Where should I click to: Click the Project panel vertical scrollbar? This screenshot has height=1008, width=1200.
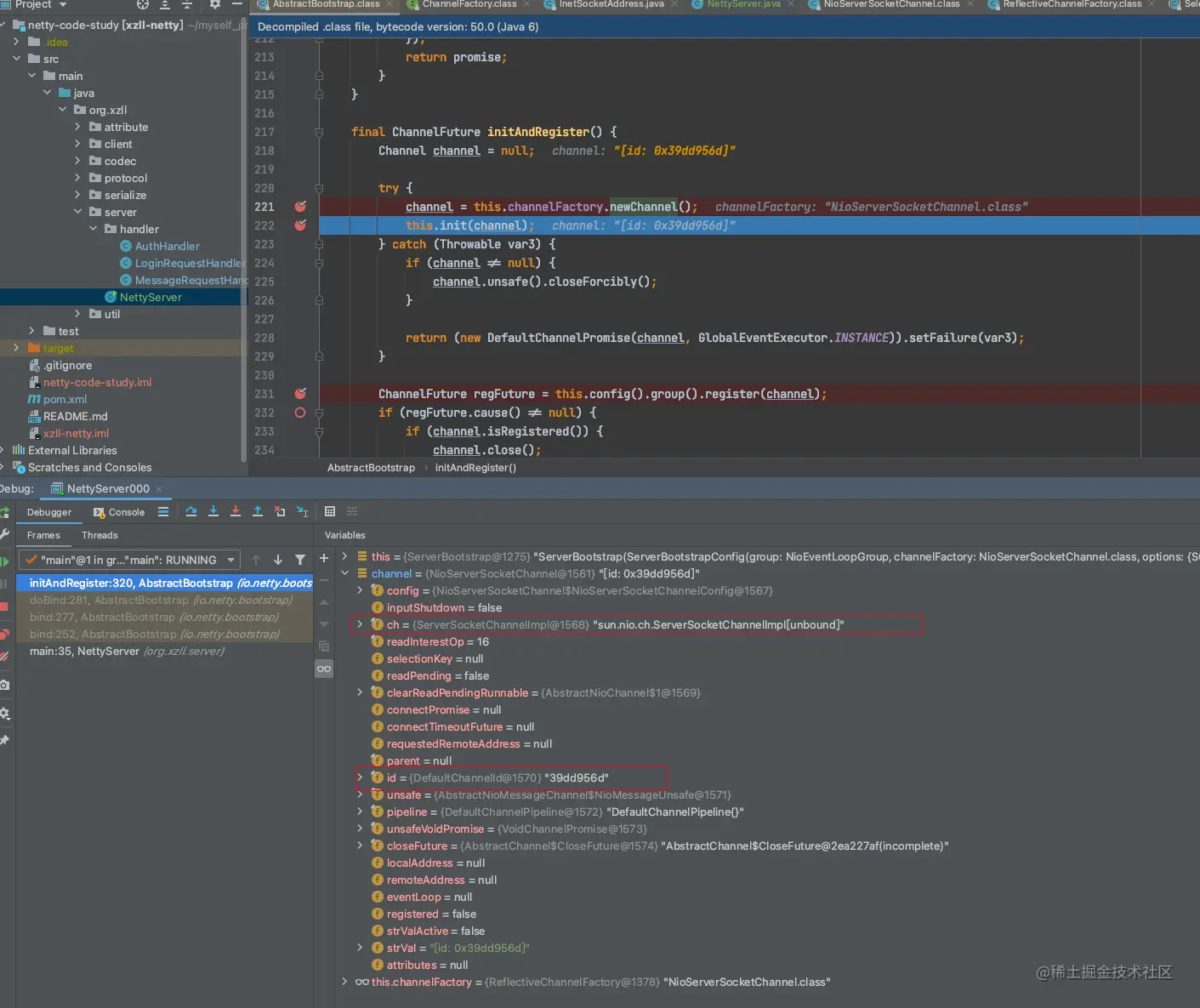[x=244, y=238]
